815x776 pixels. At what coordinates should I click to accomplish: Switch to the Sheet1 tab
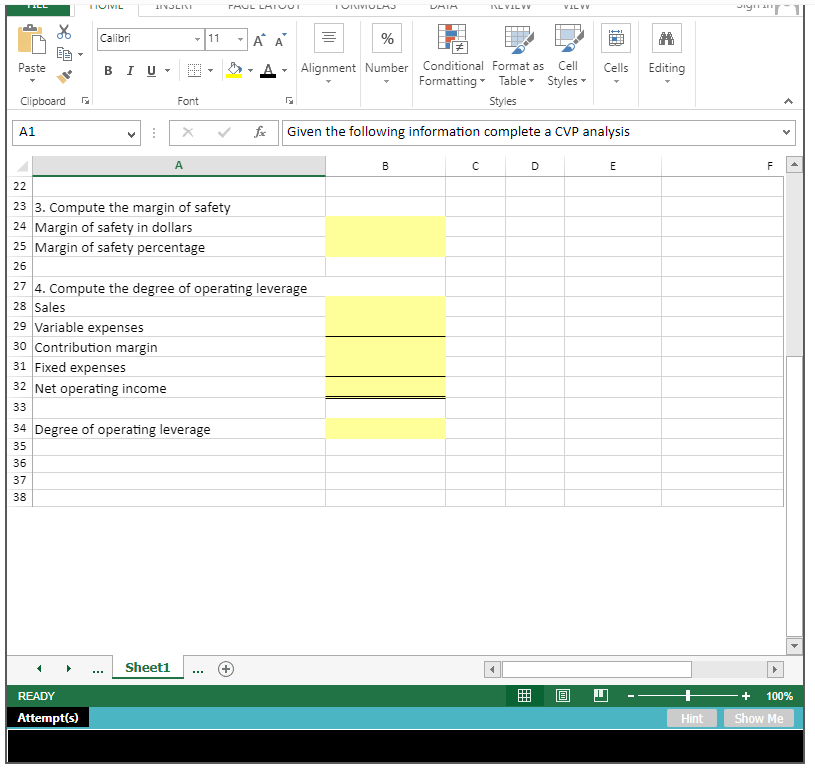coord(147,667)
